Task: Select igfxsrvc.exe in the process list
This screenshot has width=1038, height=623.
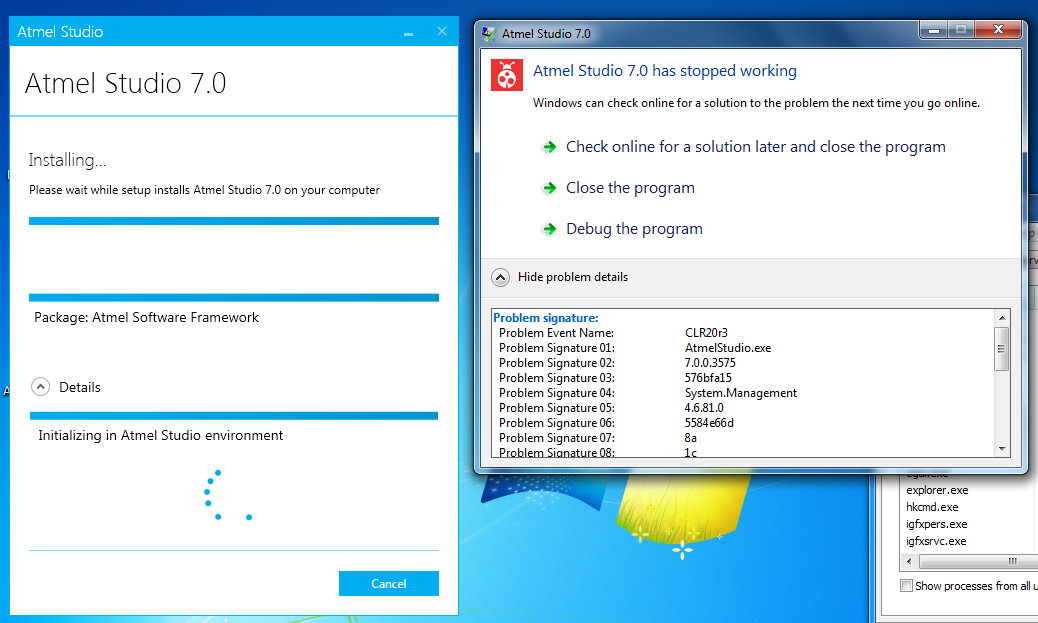Action: pyautogui.click(x=935, y=542)
